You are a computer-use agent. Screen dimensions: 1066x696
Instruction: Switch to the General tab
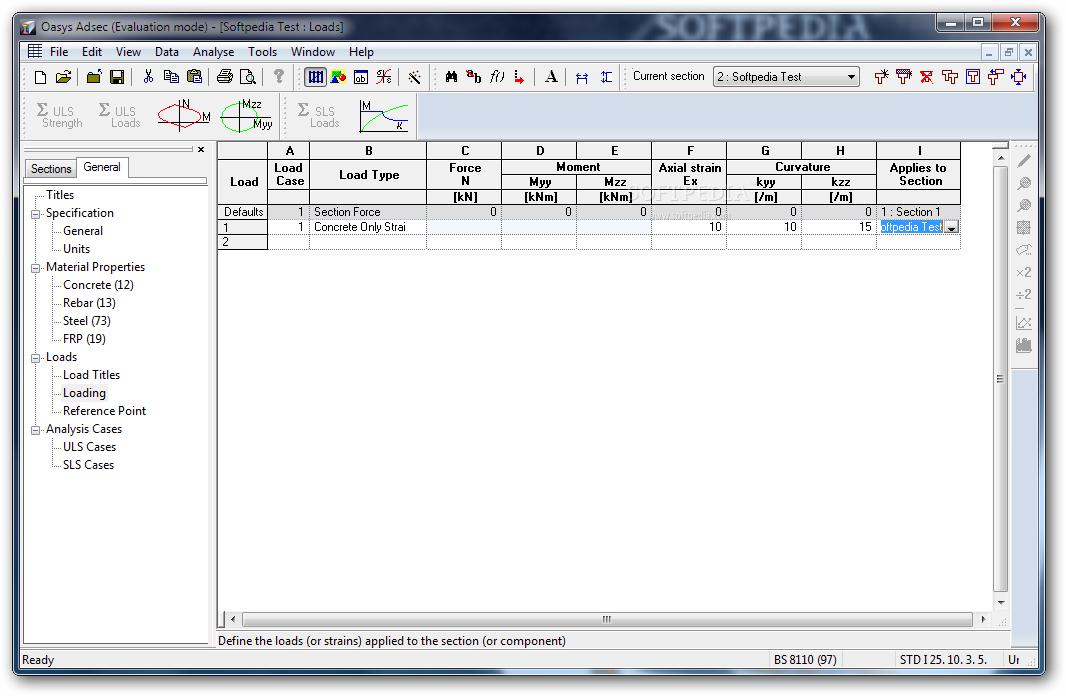pos(102,167)
